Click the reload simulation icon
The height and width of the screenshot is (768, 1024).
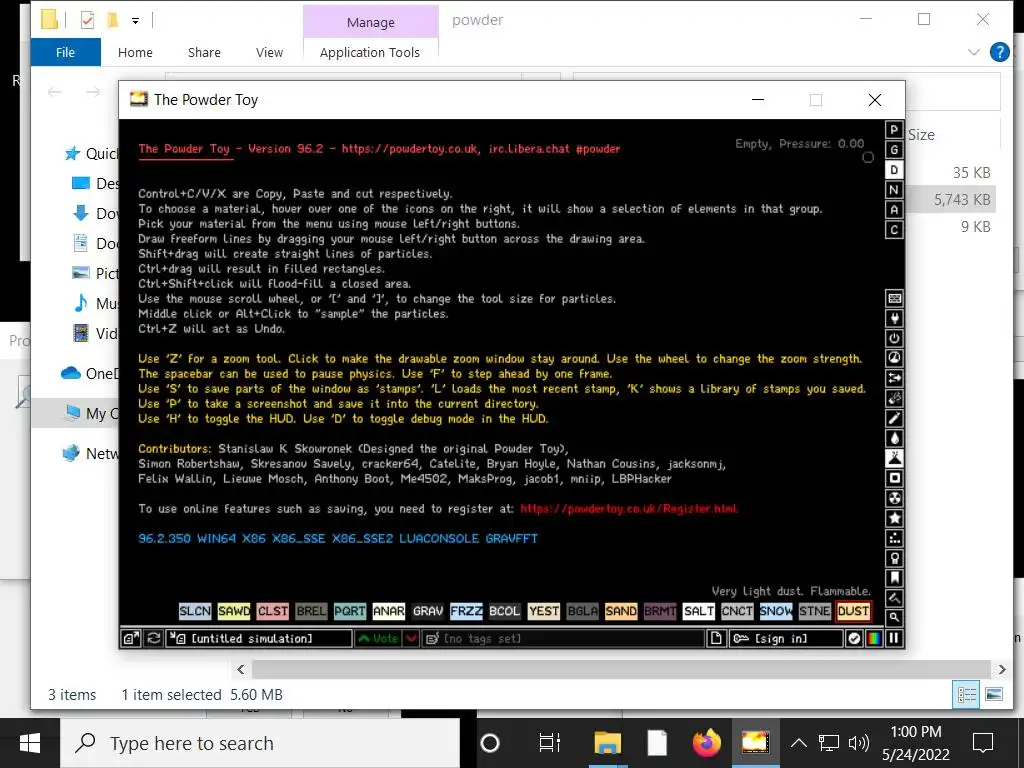click(x=153, y=638)
